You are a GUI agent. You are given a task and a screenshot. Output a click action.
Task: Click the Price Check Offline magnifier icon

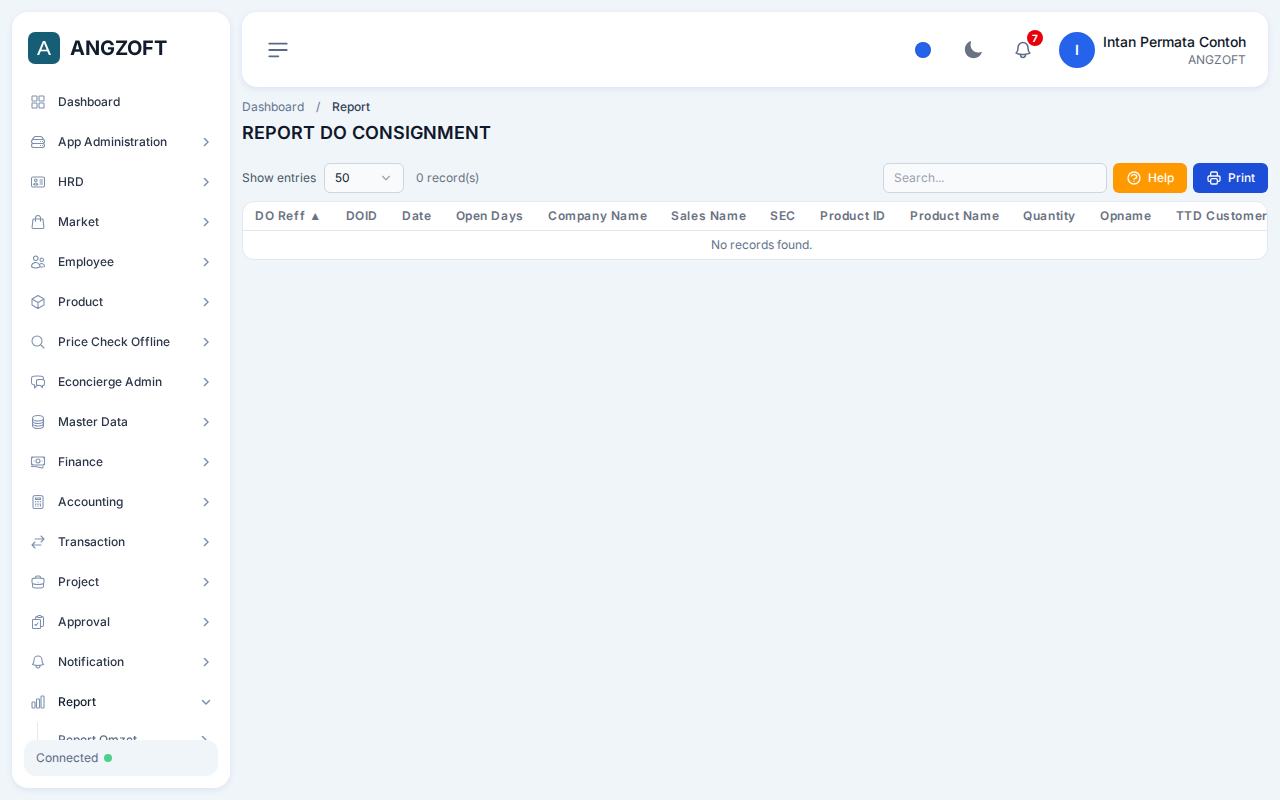pos(38,342)
